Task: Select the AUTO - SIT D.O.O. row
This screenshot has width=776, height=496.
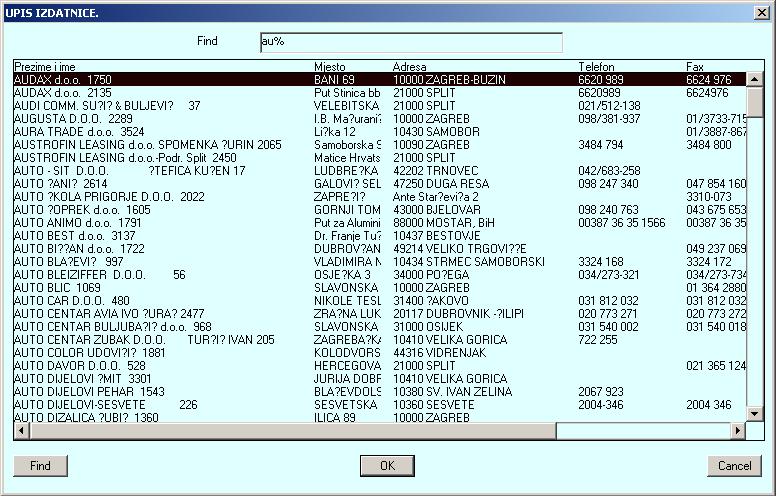Action: 380,171
